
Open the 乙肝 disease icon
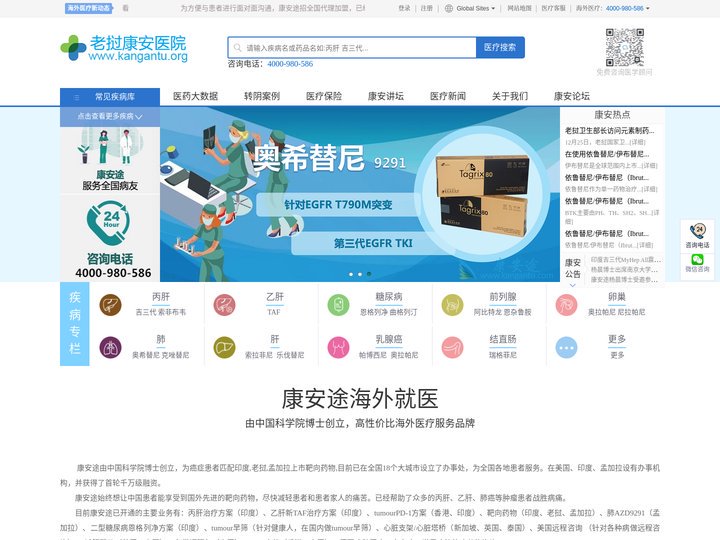tap(224, 305)
